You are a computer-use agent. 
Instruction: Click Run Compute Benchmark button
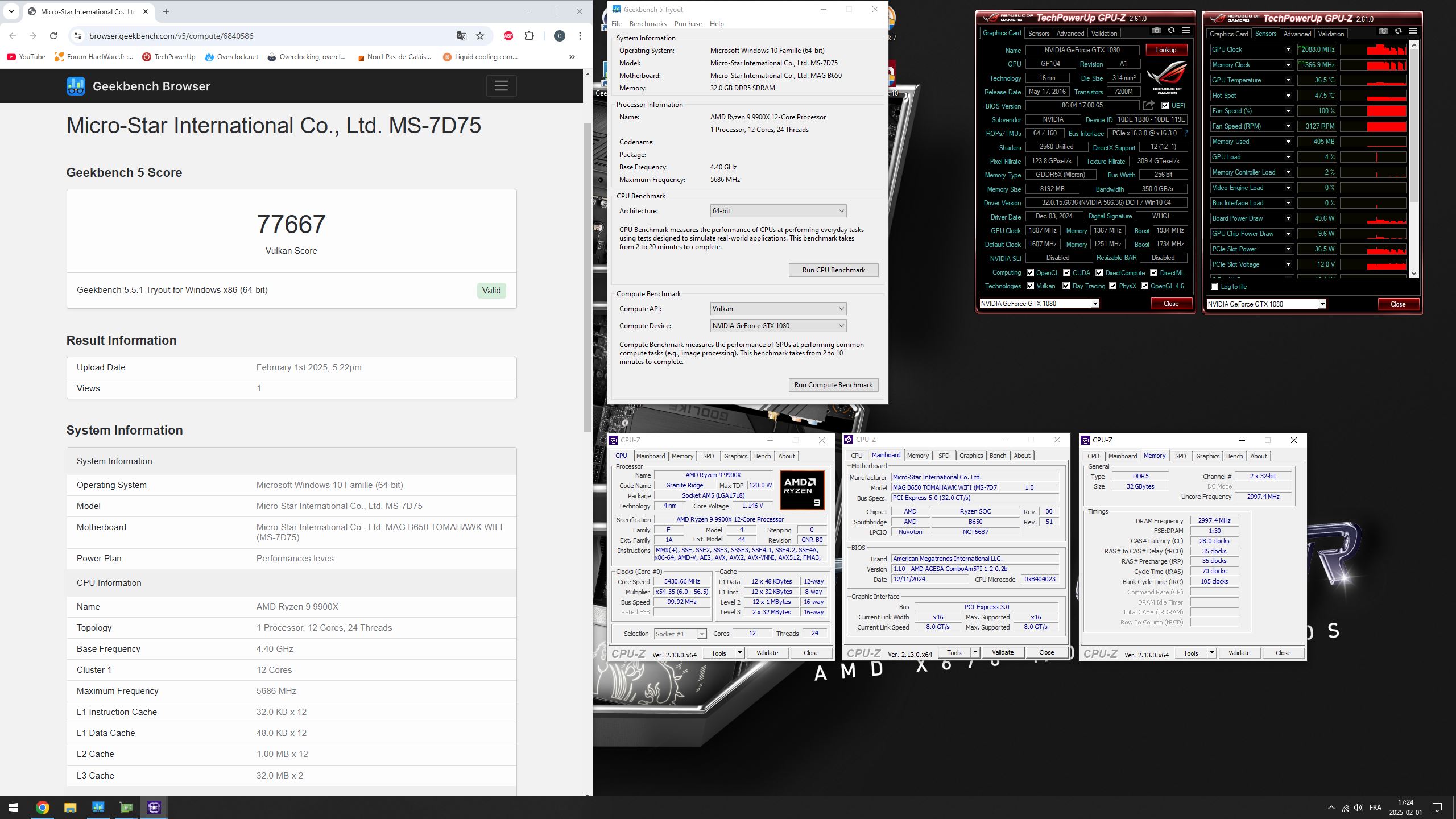(x=833, y=385)
